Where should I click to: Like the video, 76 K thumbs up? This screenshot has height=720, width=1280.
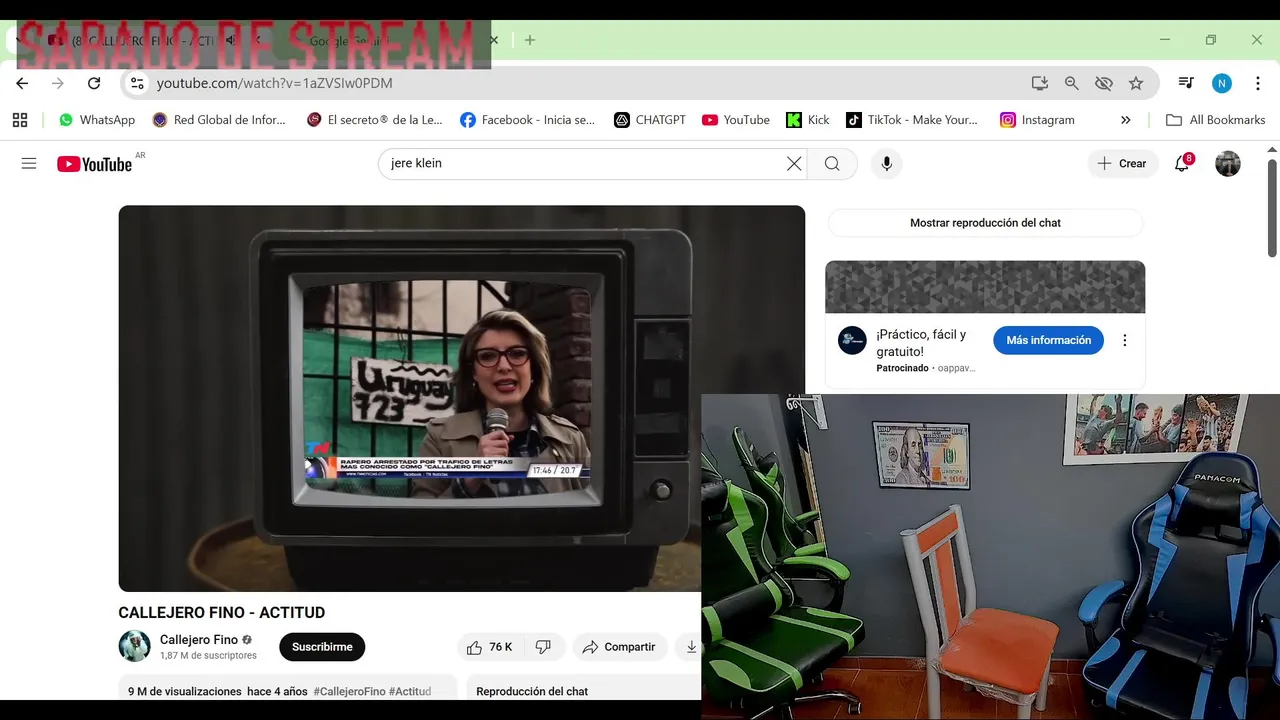pyautogui.click(x=489, y=647)
